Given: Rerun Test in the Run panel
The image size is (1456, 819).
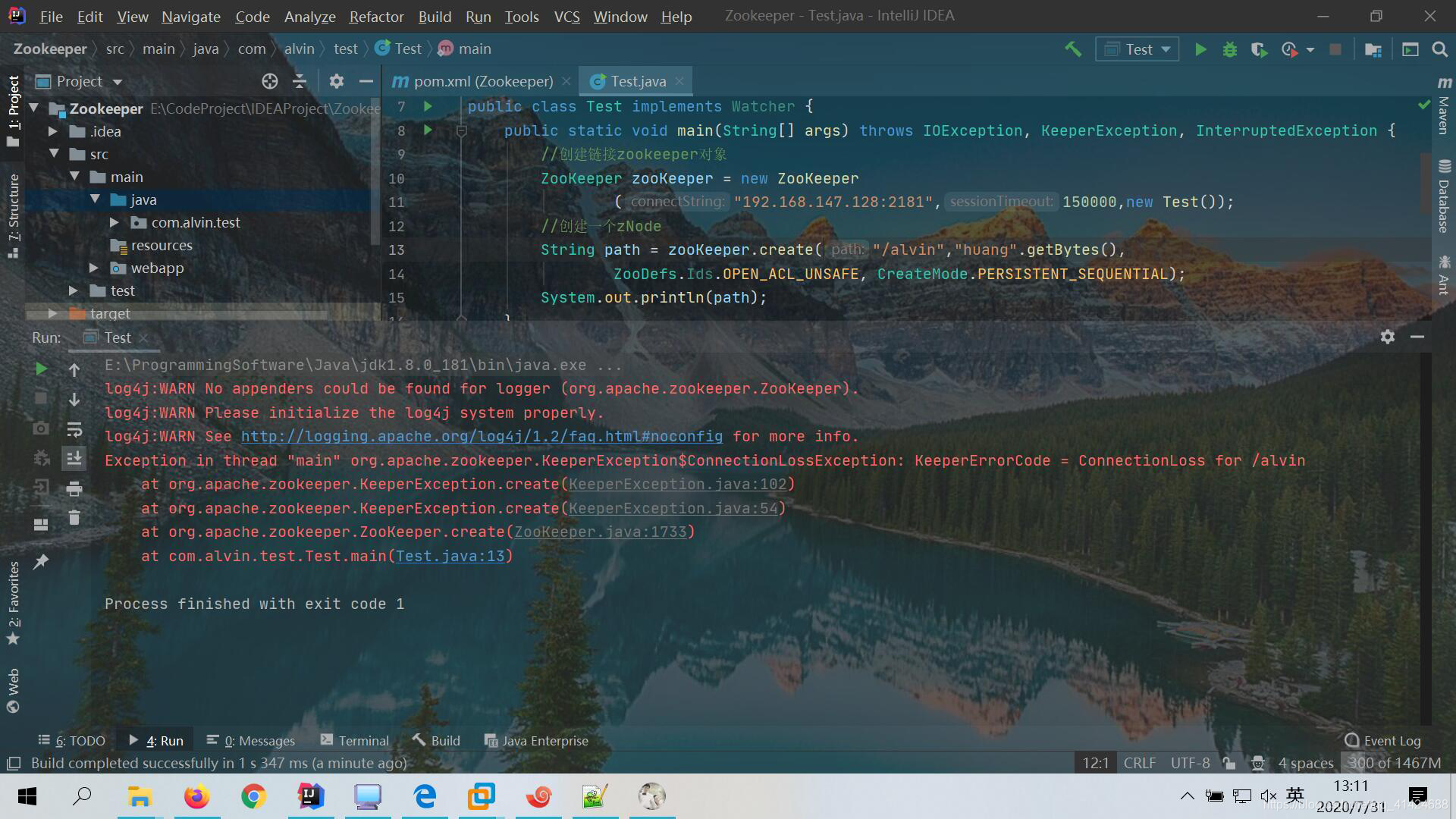Looking at the screenshot, I should (x=42, y=369).
